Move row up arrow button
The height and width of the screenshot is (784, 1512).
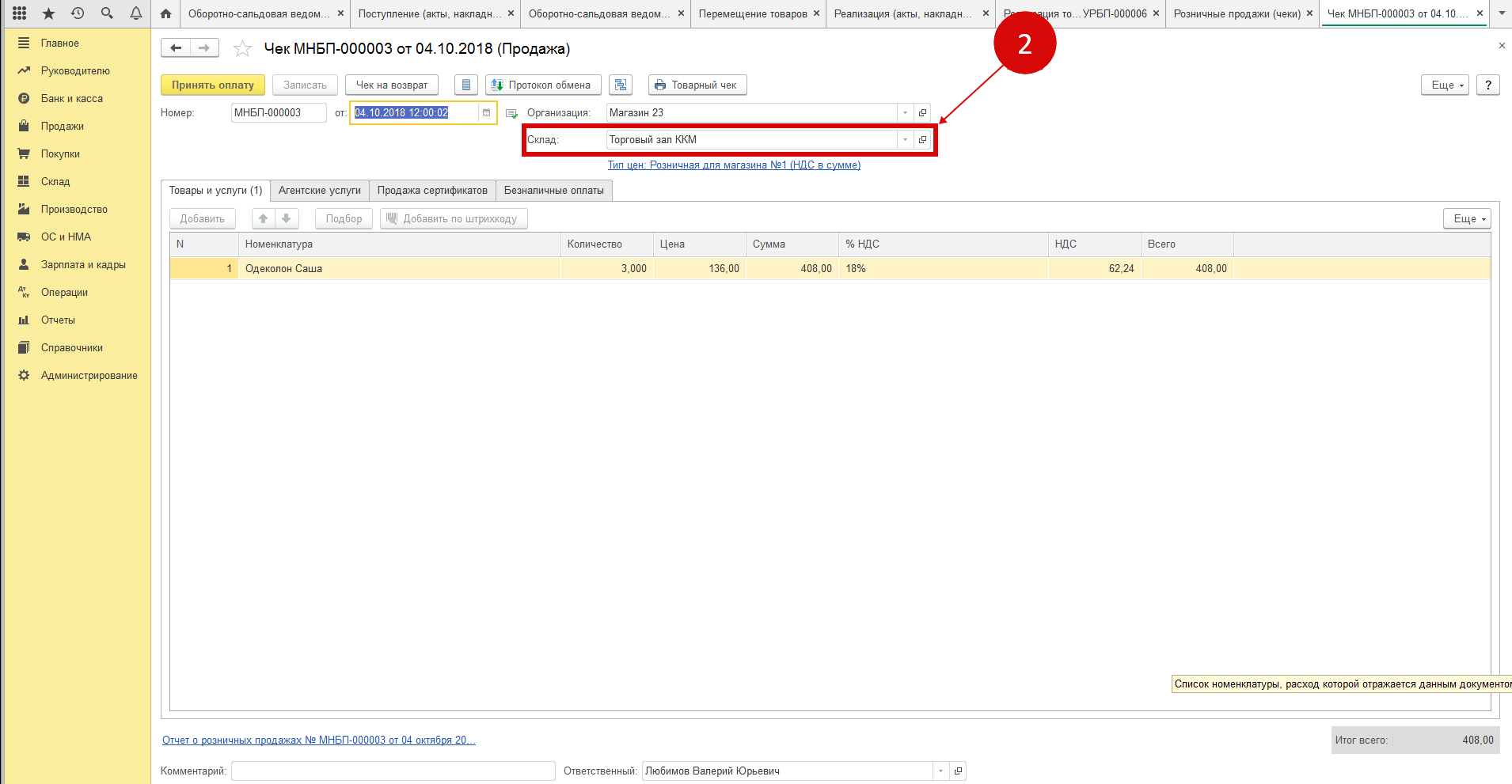[x=264, y=218]
